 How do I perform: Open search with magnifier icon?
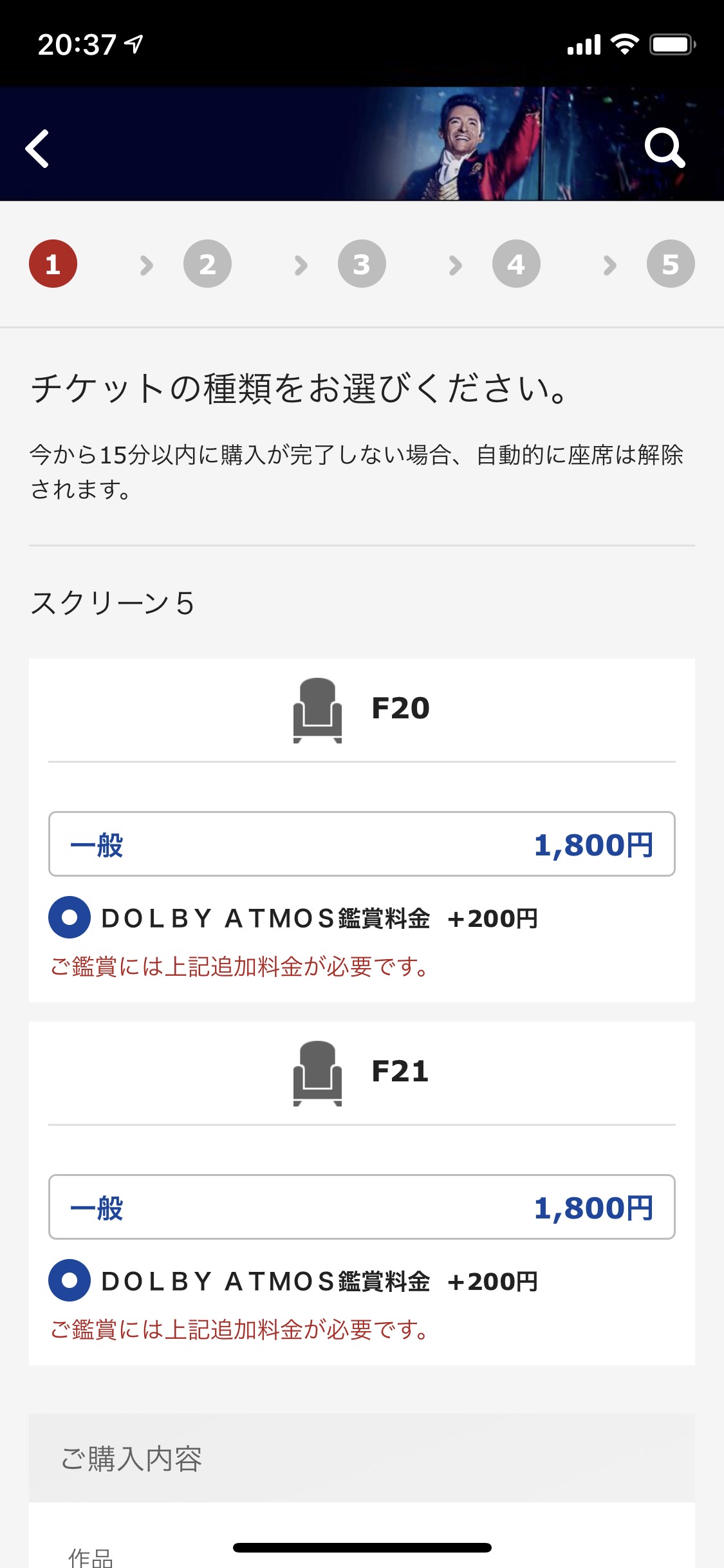point(664,147)
